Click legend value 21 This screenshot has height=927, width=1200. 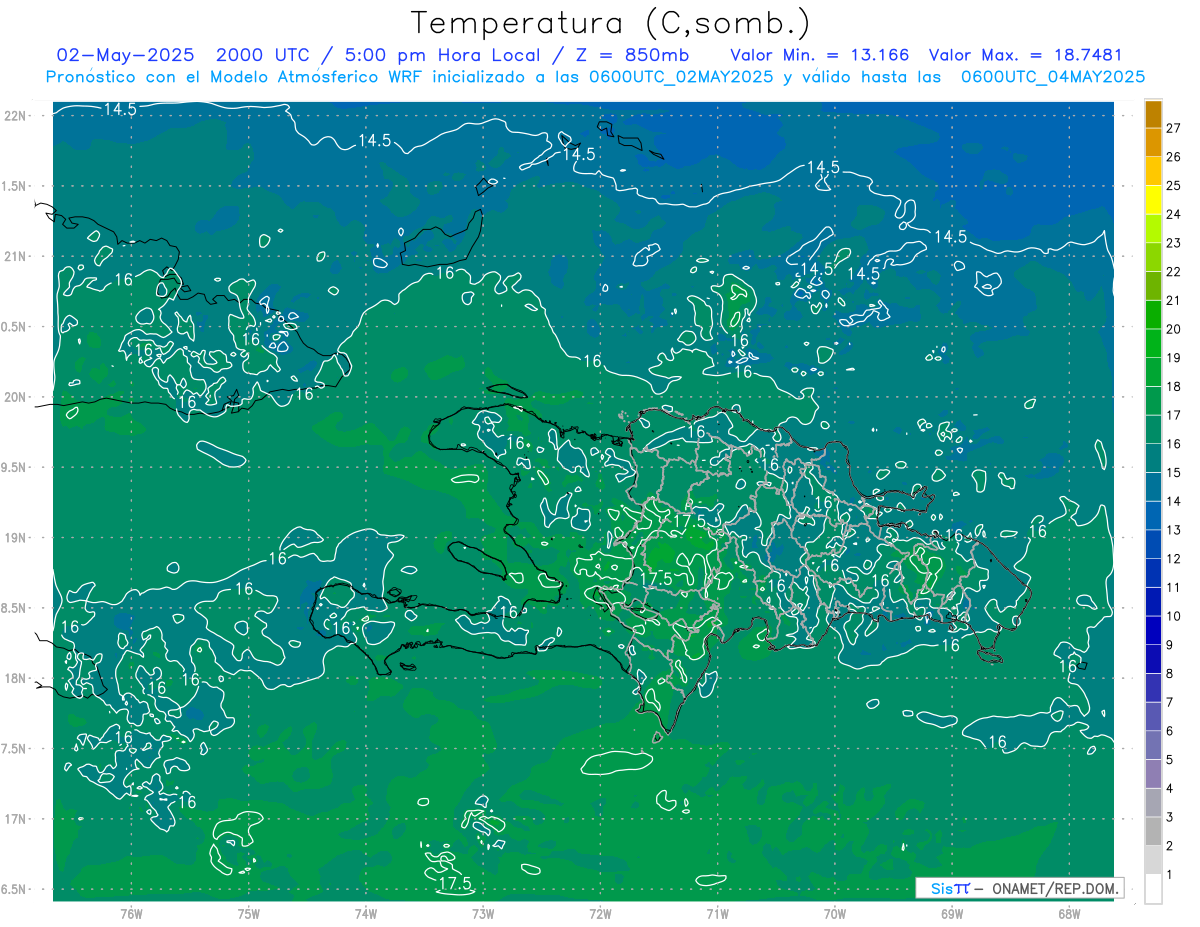[x=1173, y=300]
